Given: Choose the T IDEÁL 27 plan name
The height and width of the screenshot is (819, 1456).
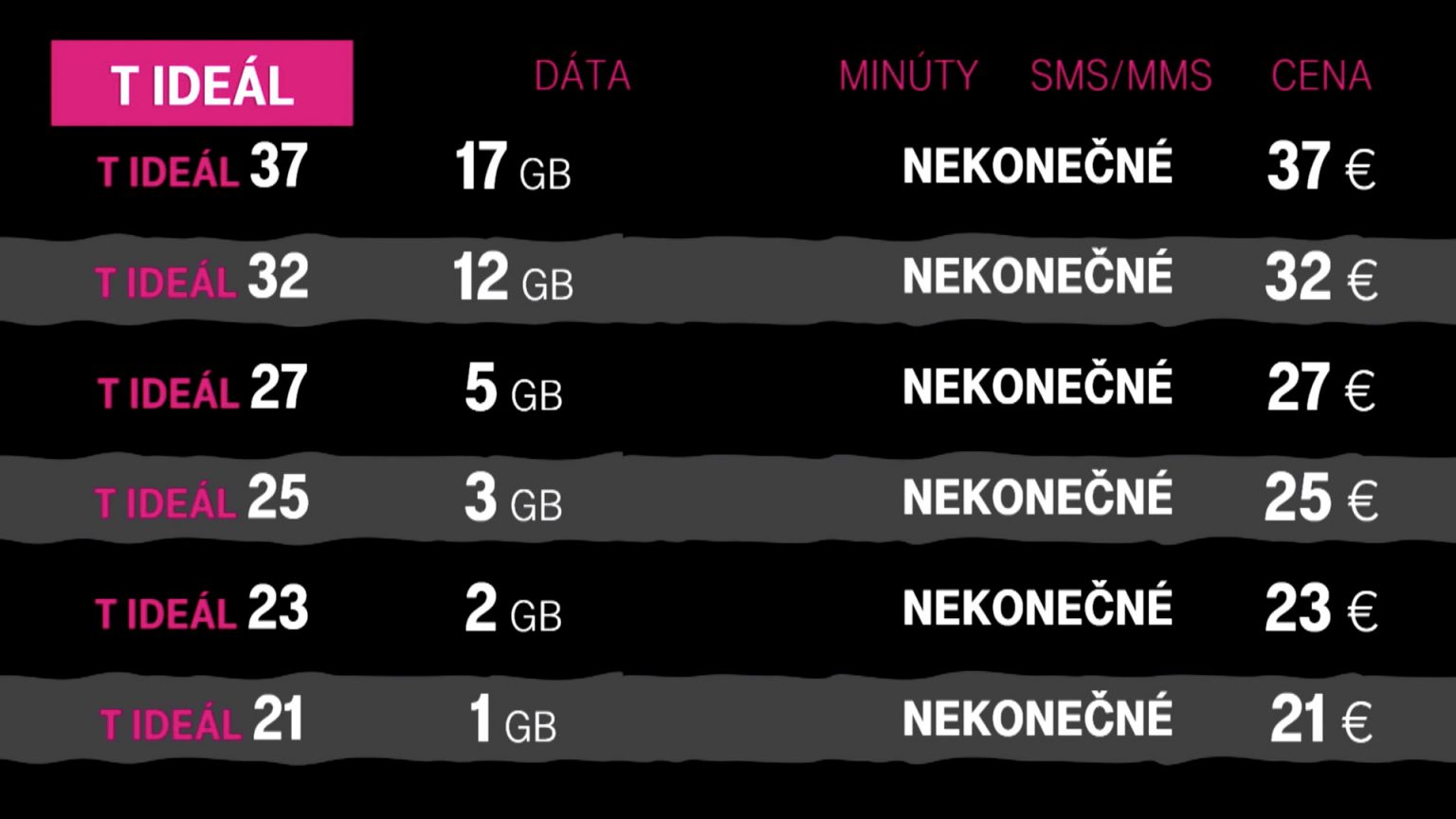Looking at the screenshot, I should coord(203,390).
